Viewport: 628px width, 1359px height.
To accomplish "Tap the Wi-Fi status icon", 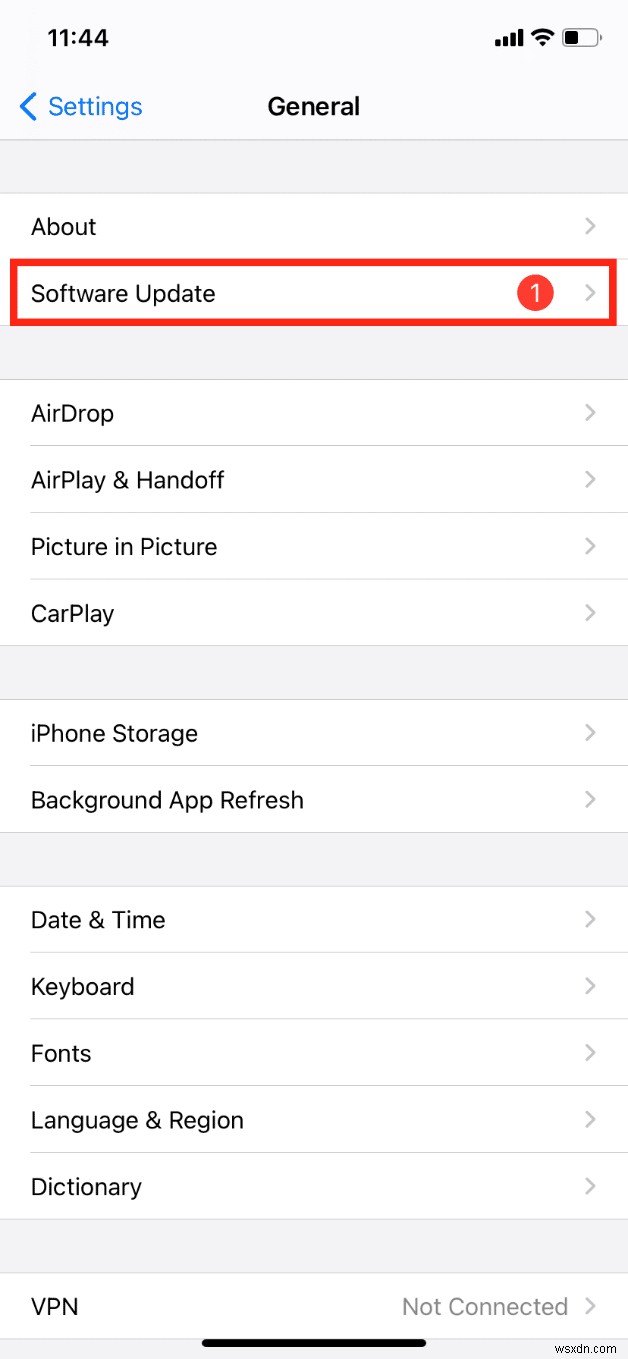I will (541, 37).
